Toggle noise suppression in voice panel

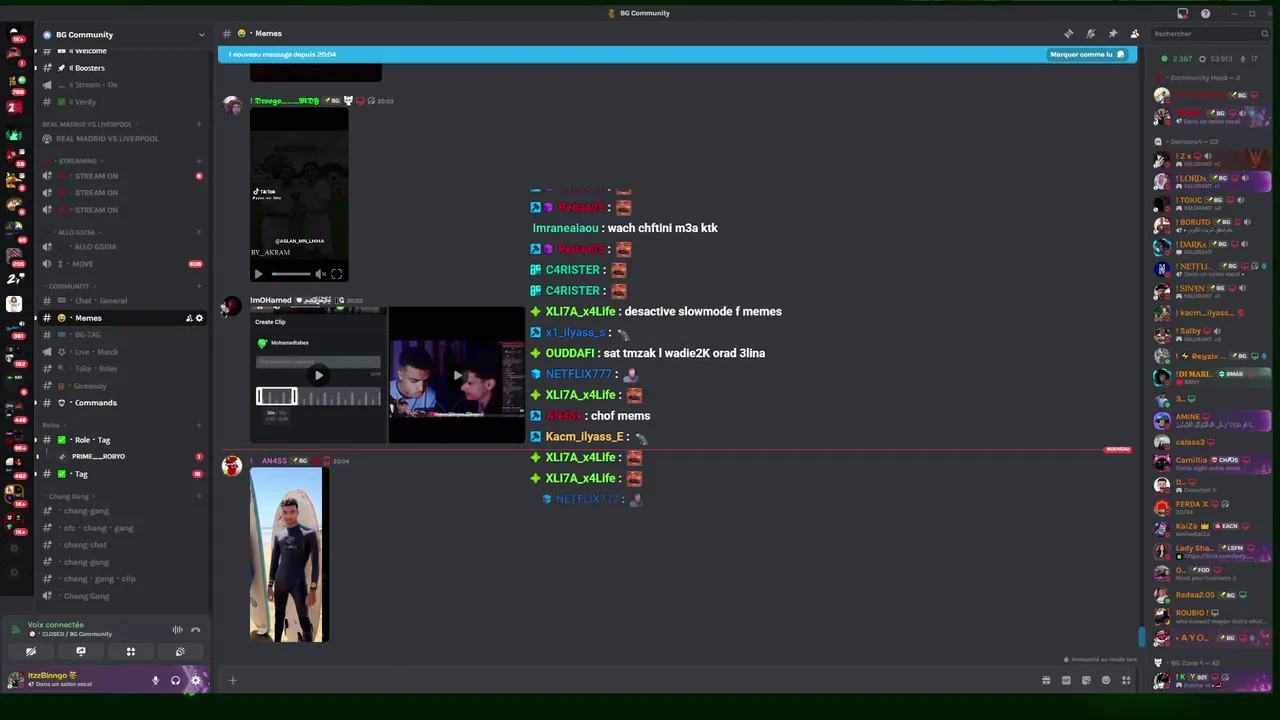[x=177, y=630]
